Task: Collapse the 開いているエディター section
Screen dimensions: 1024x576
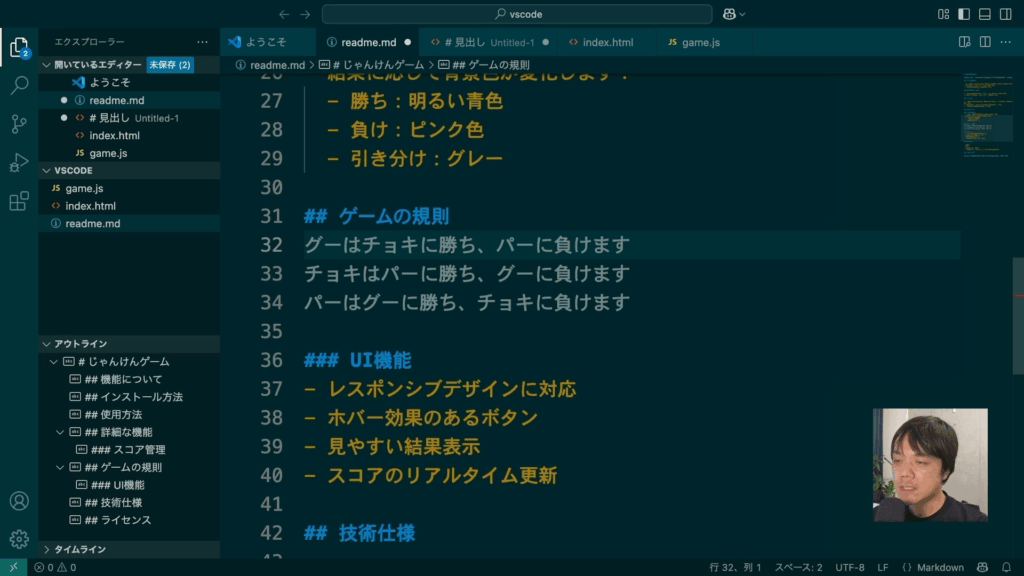Action: (x=46, y=65)
